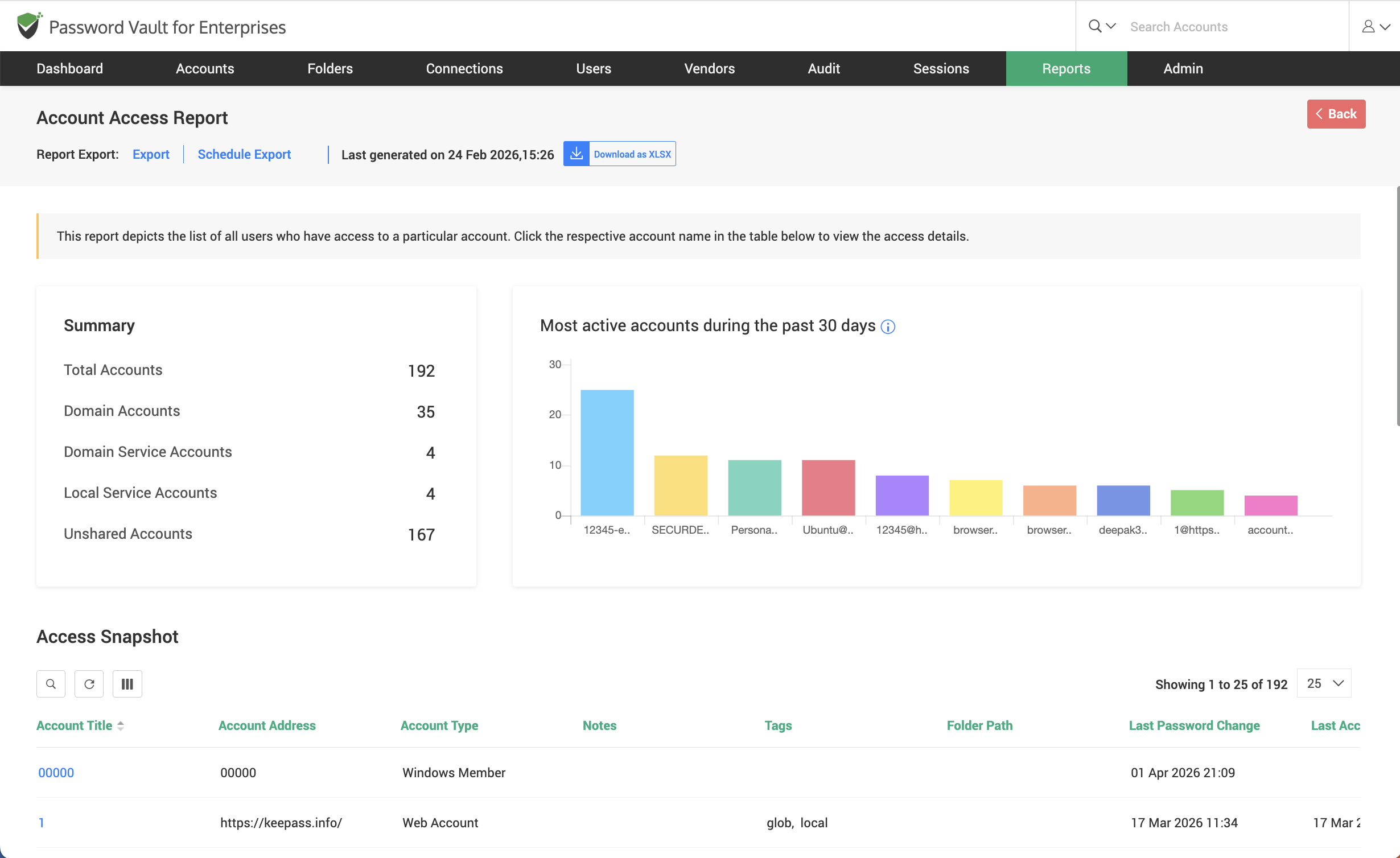
Task: Click the glob, local tags cell
Action: click(x=797, y=823)
